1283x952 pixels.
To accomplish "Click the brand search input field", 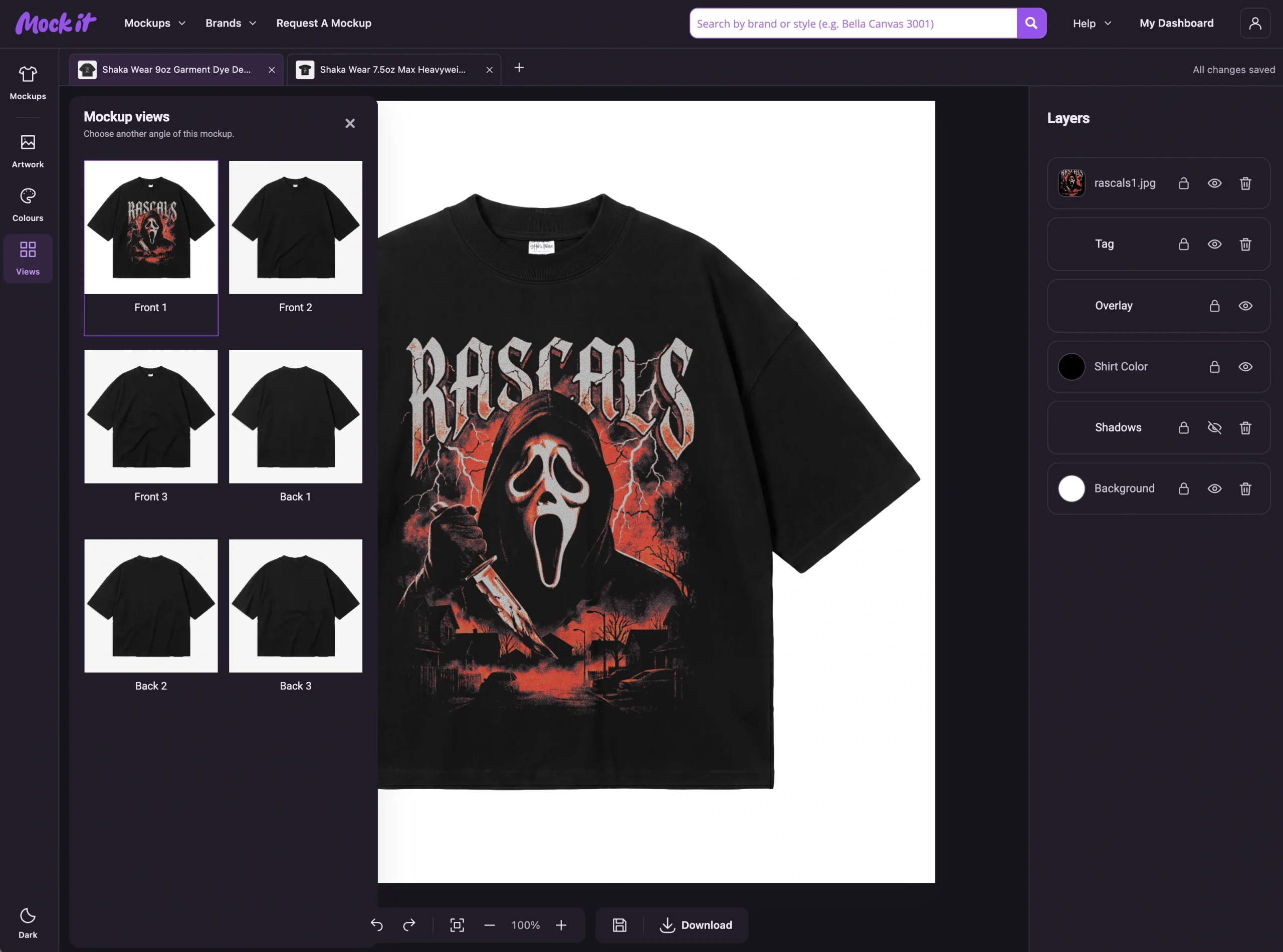I will pyautogui.click(x=853, y=23).
